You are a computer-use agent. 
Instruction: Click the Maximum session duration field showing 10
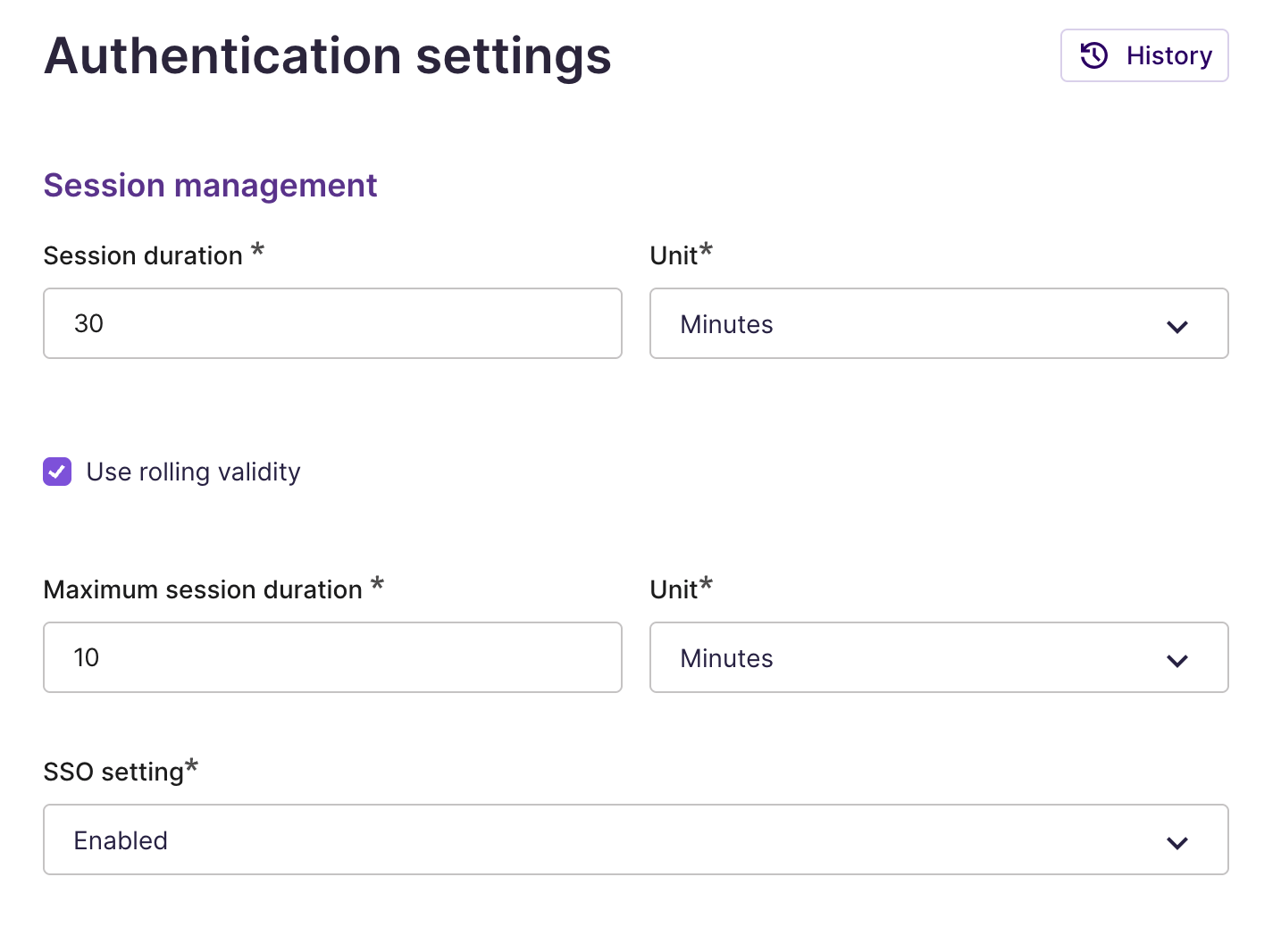click(332, 657)
